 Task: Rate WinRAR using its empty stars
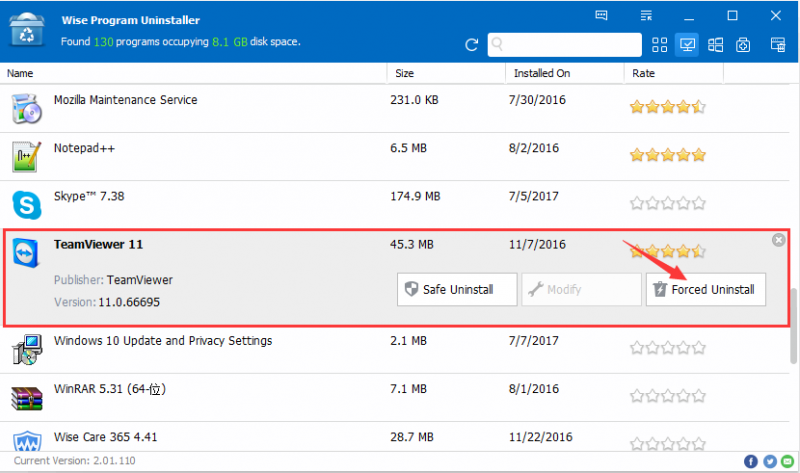667,396
